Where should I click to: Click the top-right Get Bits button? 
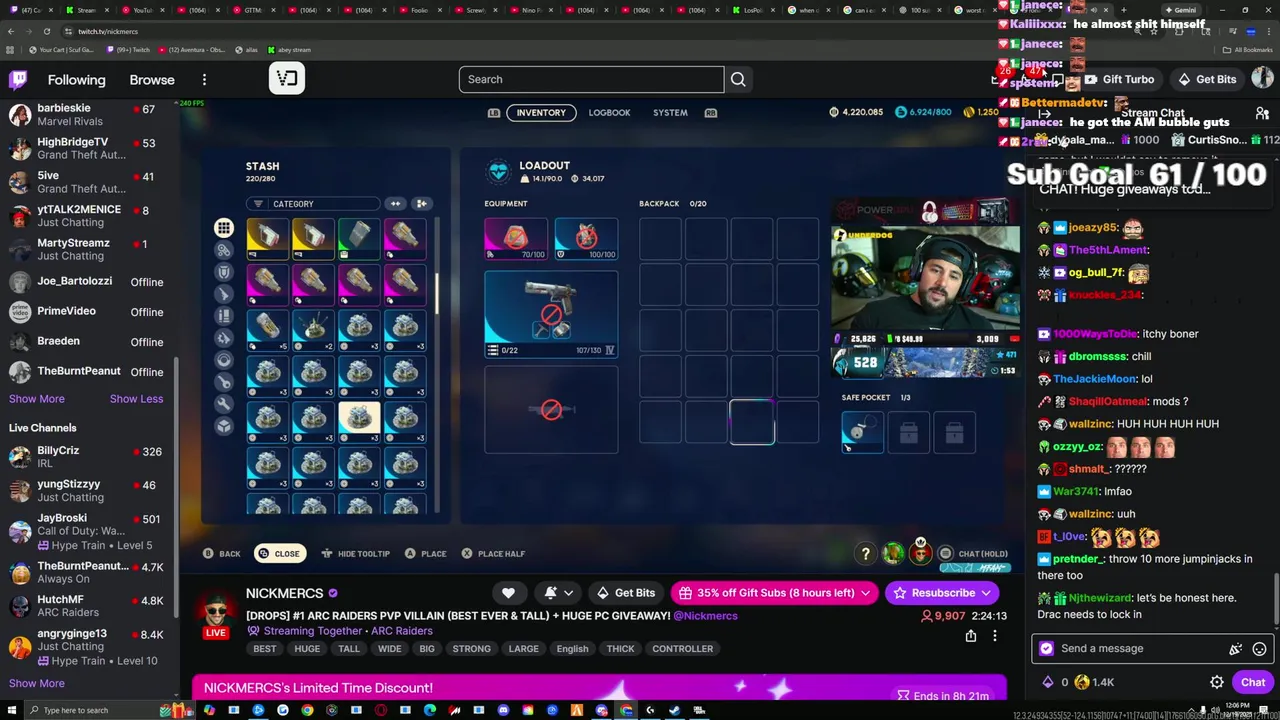(x=1207, y=79)
